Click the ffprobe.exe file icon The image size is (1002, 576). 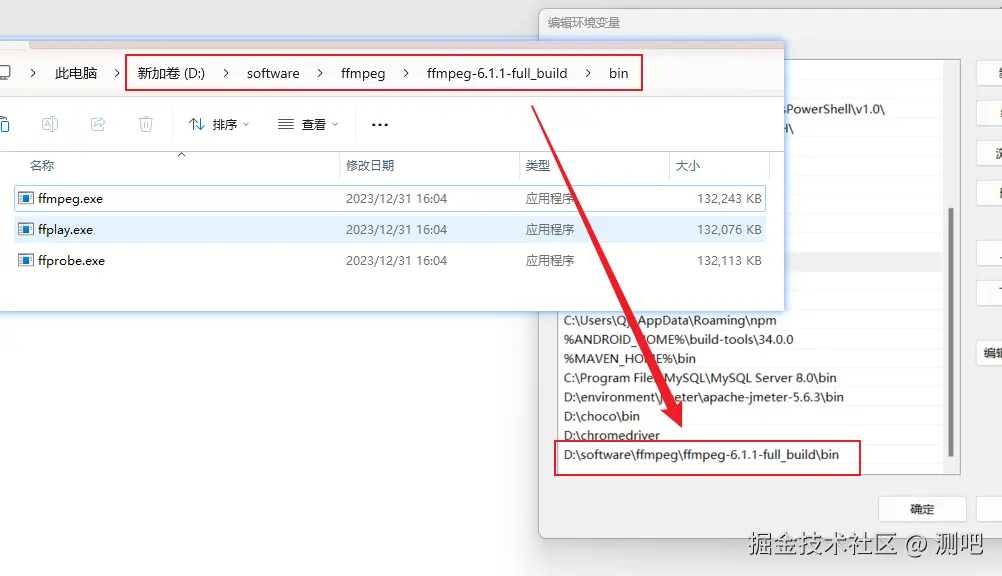(x=26, y=260)
